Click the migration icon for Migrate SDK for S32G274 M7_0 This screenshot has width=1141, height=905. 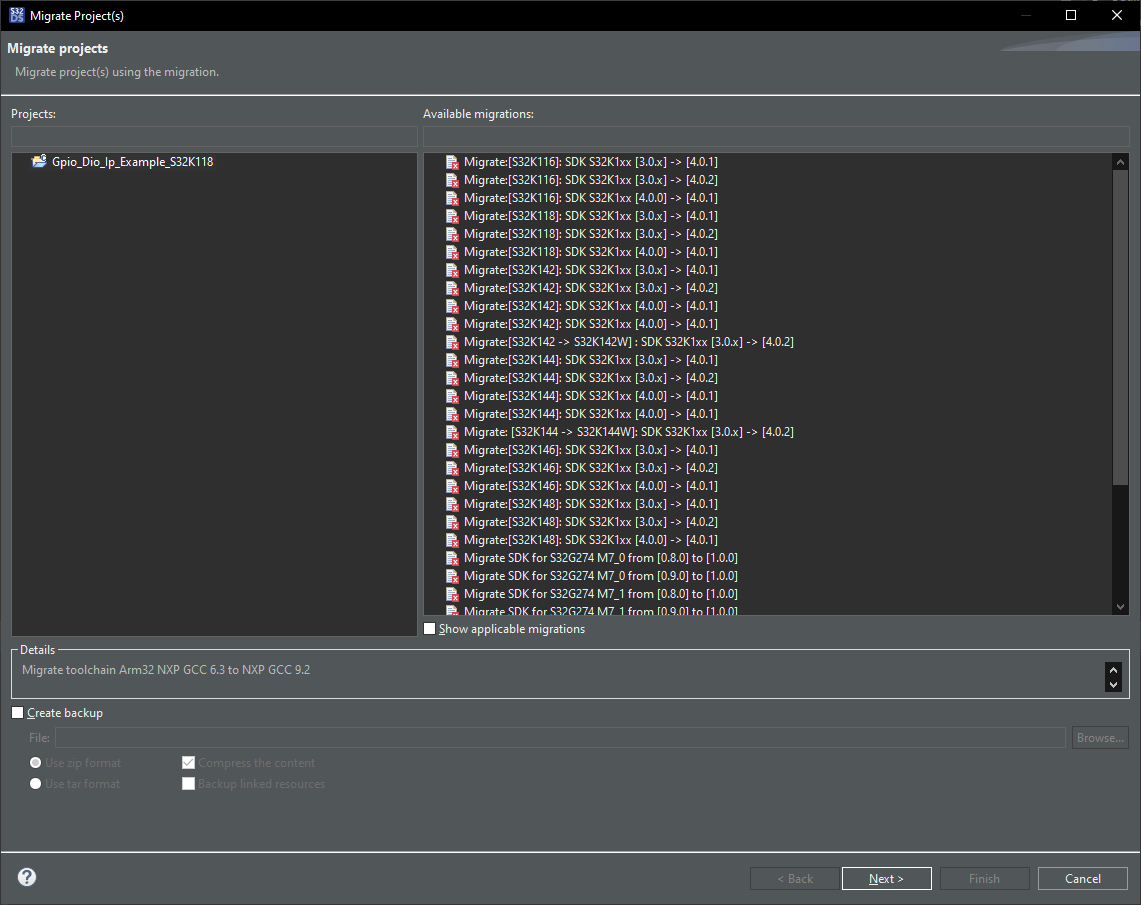click(x=451, y=557)
